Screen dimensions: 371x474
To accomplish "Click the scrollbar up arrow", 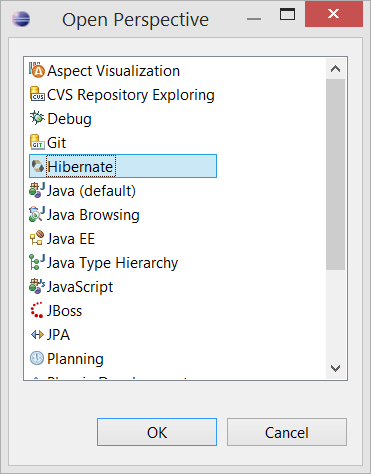I will pyautogui.click(x=335, y=69).
